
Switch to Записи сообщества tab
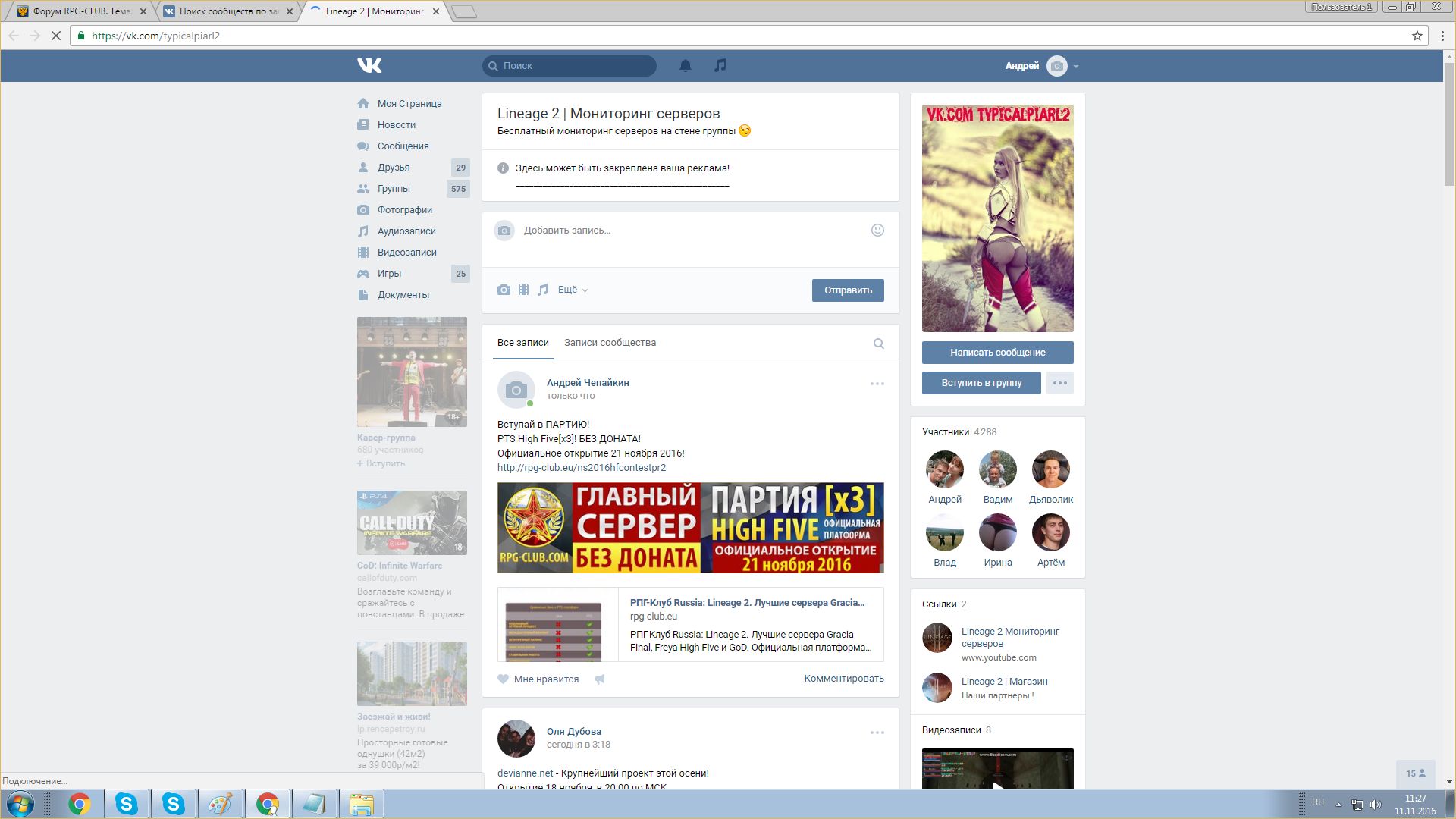tap(610, 343)
